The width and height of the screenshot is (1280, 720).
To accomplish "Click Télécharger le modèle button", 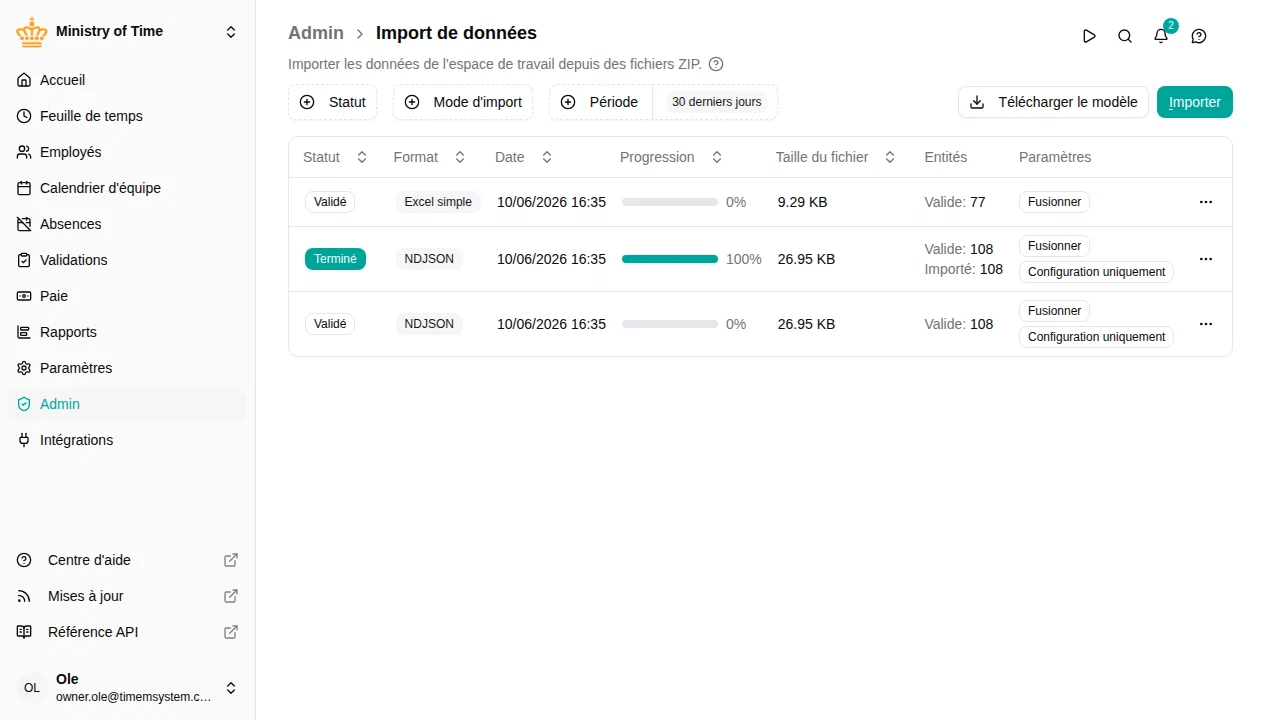I will [1053, 102].
